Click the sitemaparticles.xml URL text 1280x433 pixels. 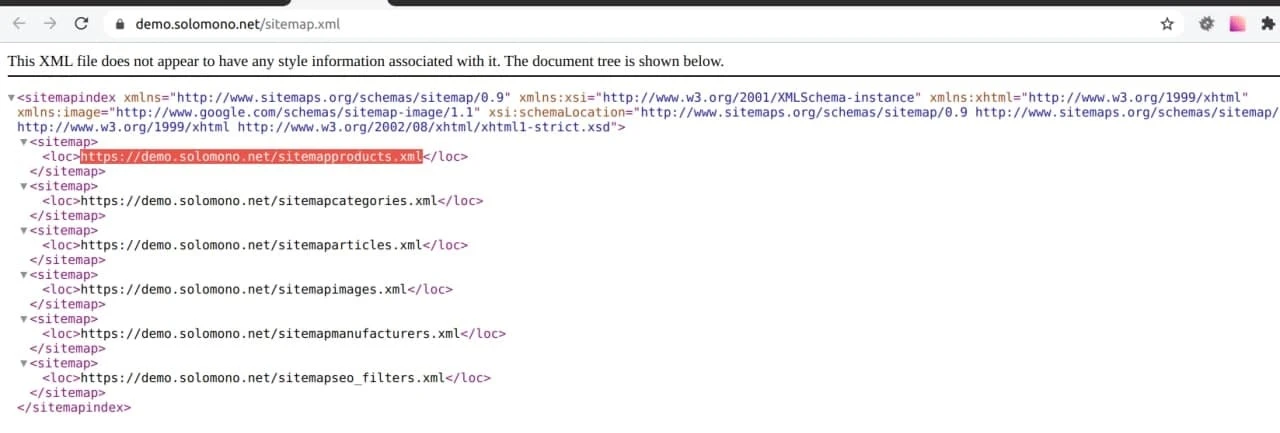pyautogui.click(x=252, y=245)
